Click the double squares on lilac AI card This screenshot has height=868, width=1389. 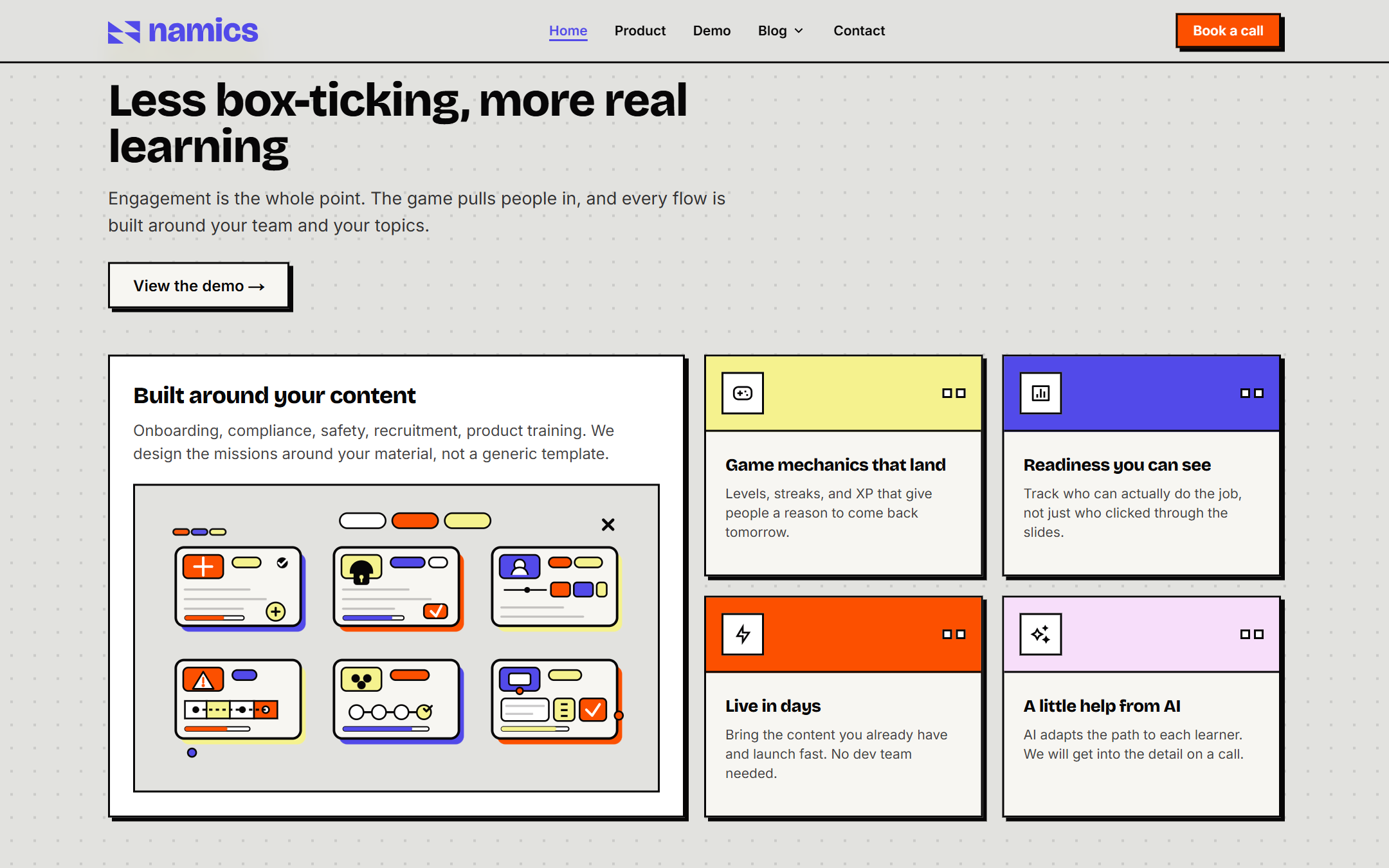click(1252, 634)
